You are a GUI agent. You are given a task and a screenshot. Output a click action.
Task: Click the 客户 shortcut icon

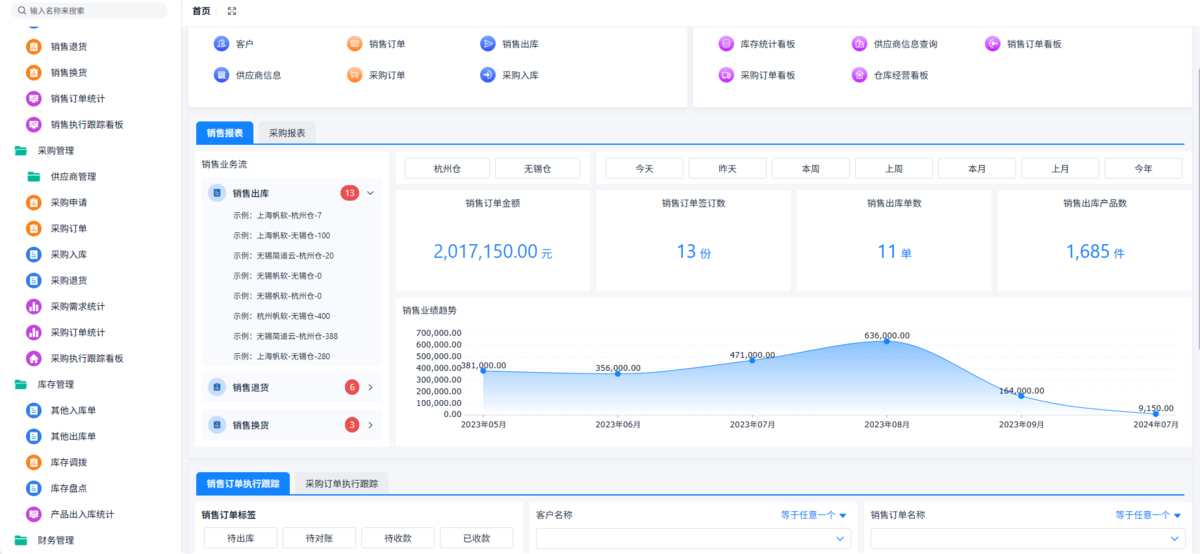(x=221, y=44)
